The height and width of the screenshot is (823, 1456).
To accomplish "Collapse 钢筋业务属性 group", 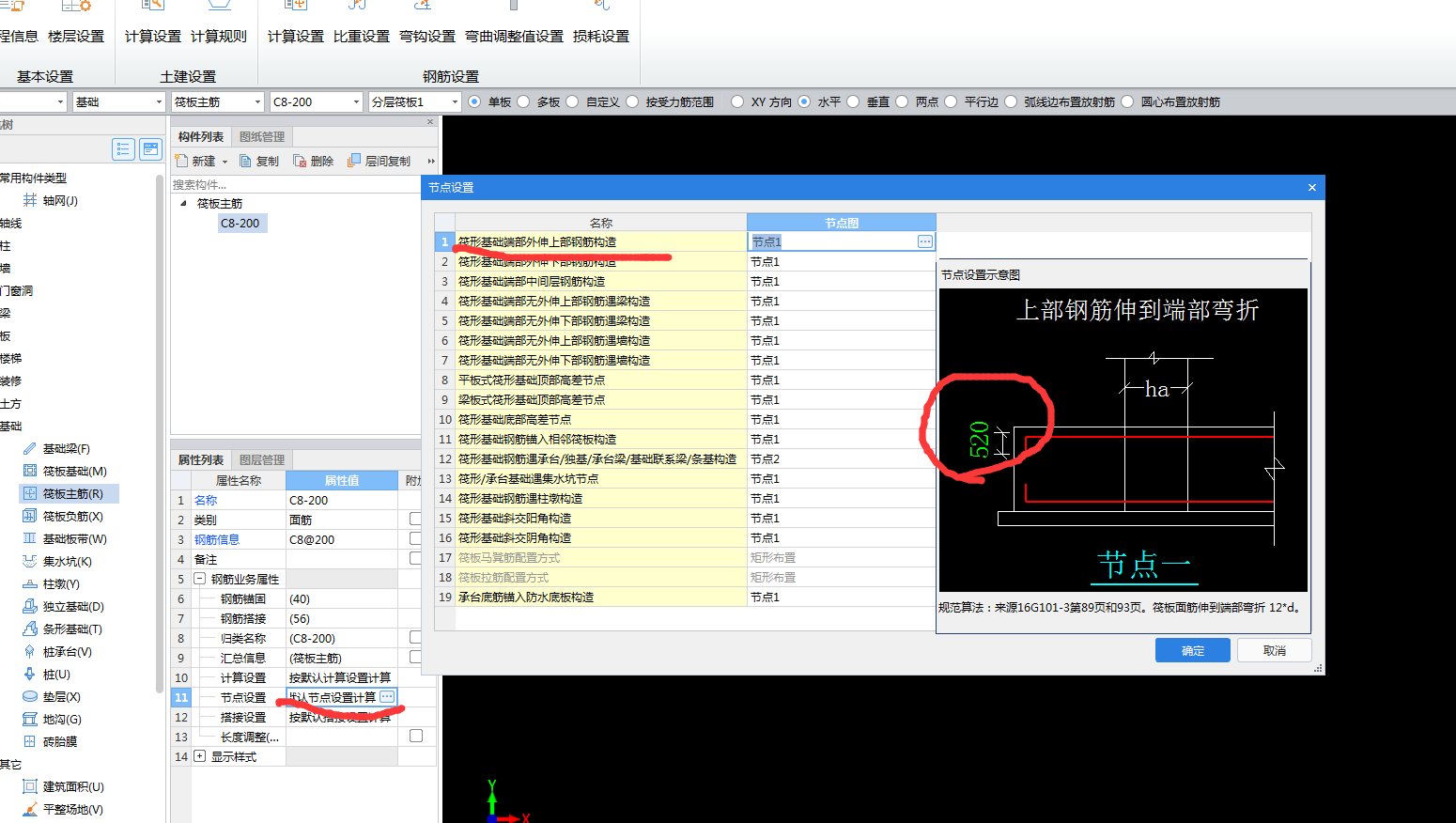I will [x=200, y=580].
